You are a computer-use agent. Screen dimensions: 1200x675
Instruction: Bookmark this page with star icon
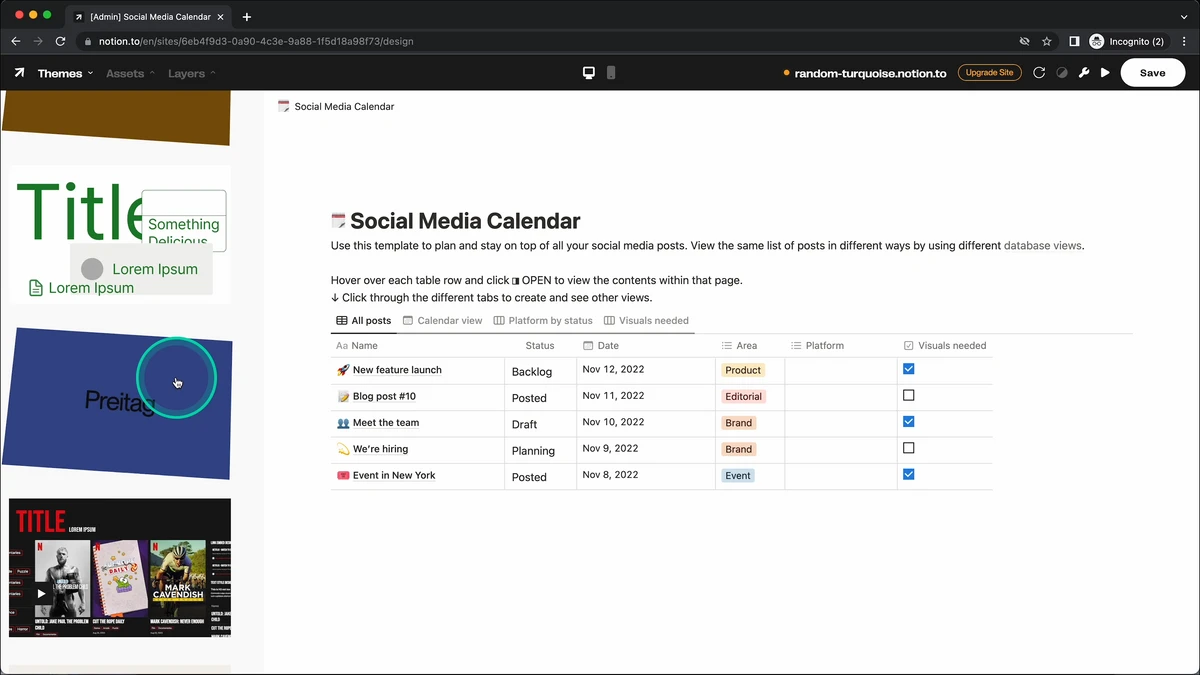click(x=1047, y=41)
